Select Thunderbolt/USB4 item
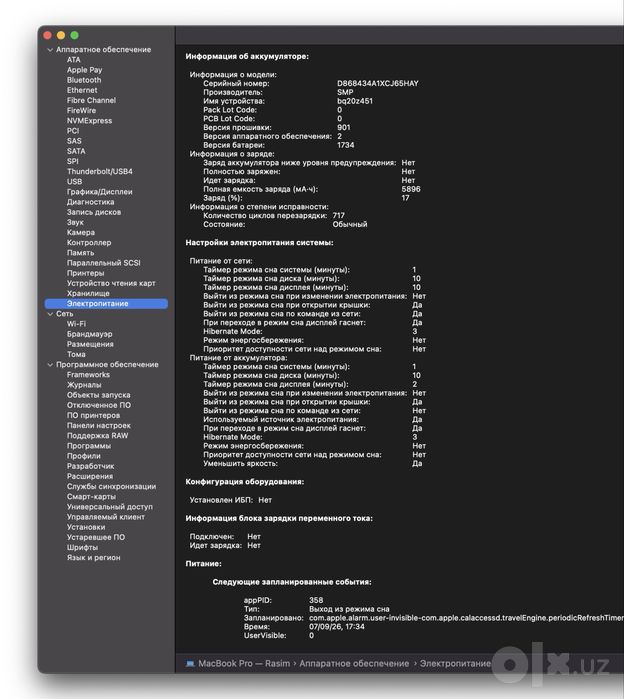 pyautogui.click(x=99, y=172)
